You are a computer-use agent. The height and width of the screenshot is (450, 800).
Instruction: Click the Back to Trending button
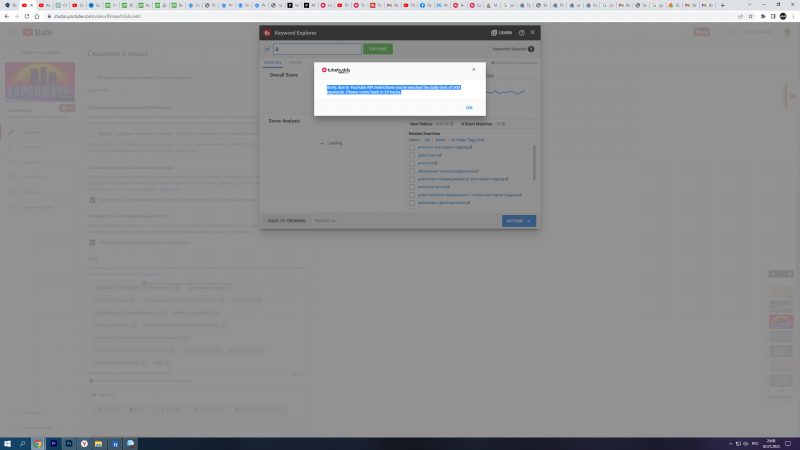(x=286, y=220)
